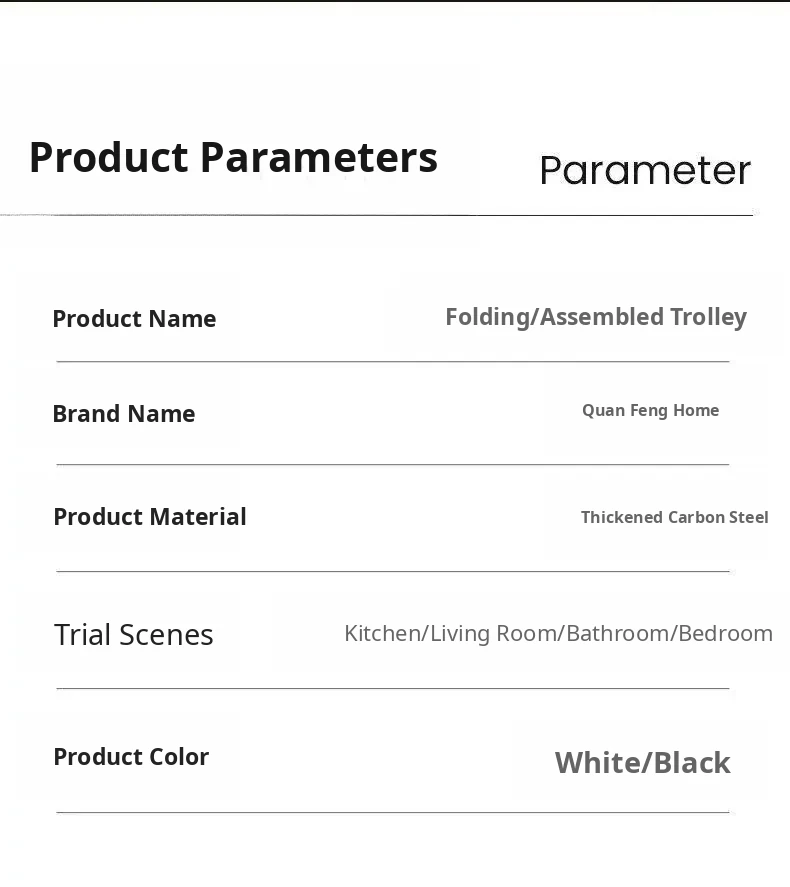Click the Quan Feng Home brand value
Image resolution: width=790 pixels, height=887 pixels.
pyautogui.click(x=650, y=410)
